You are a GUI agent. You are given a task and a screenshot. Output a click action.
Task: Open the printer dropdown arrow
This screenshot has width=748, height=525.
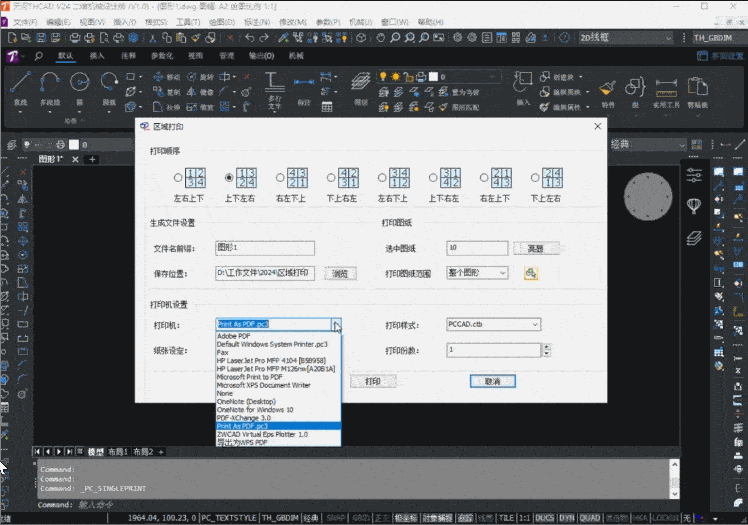click(337, 325)
